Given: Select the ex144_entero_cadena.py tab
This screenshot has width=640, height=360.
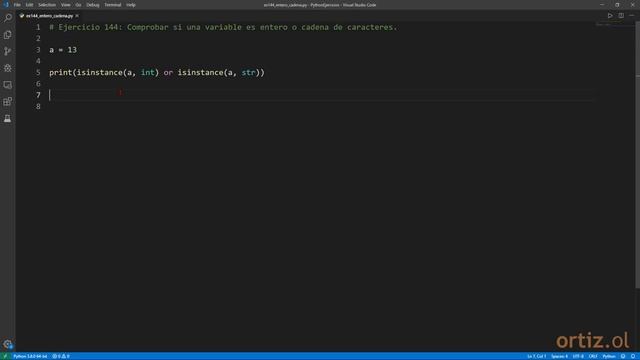Looking at the screenshot, I should pyautogui.click(x=49, y=16).
